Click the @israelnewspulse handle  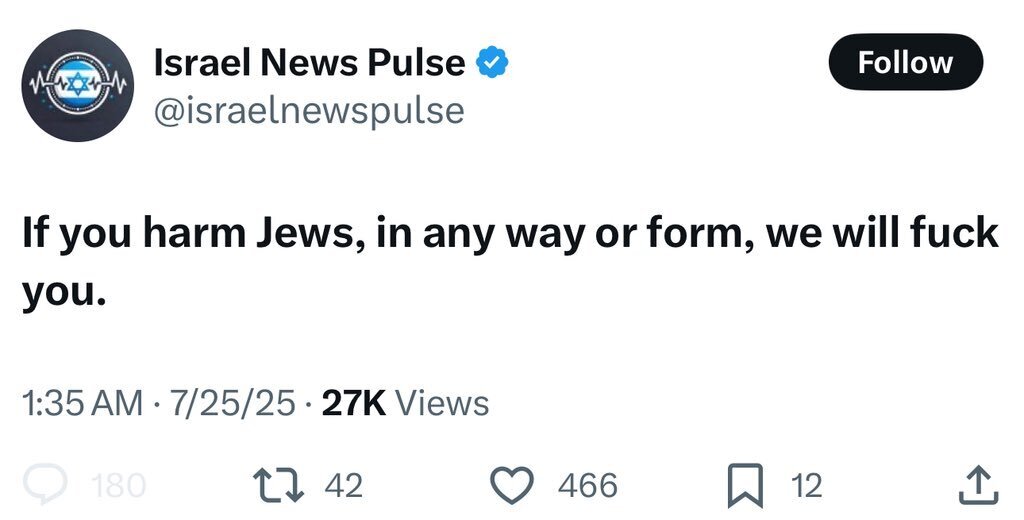(x=308, y=110)
